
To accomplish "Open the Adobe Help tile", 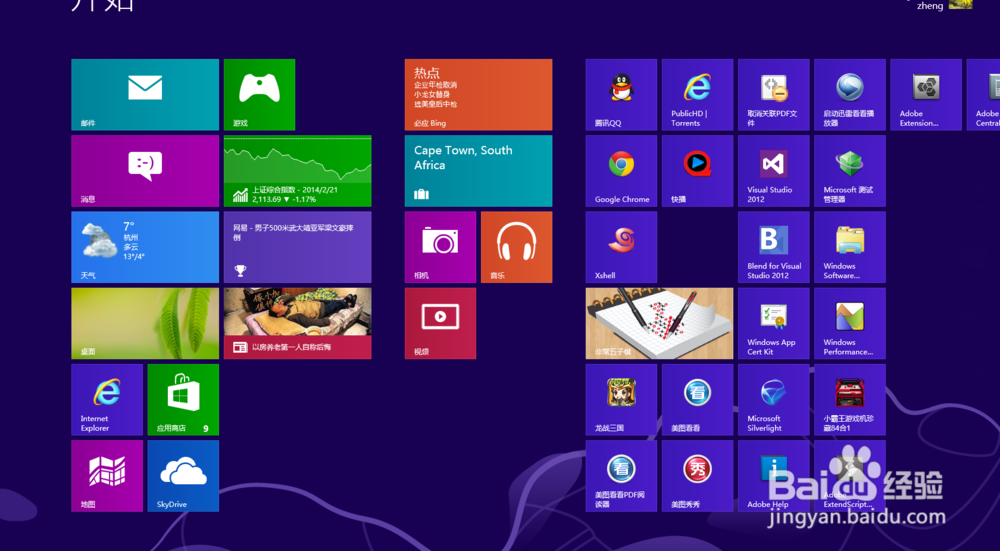I will 774,476.
